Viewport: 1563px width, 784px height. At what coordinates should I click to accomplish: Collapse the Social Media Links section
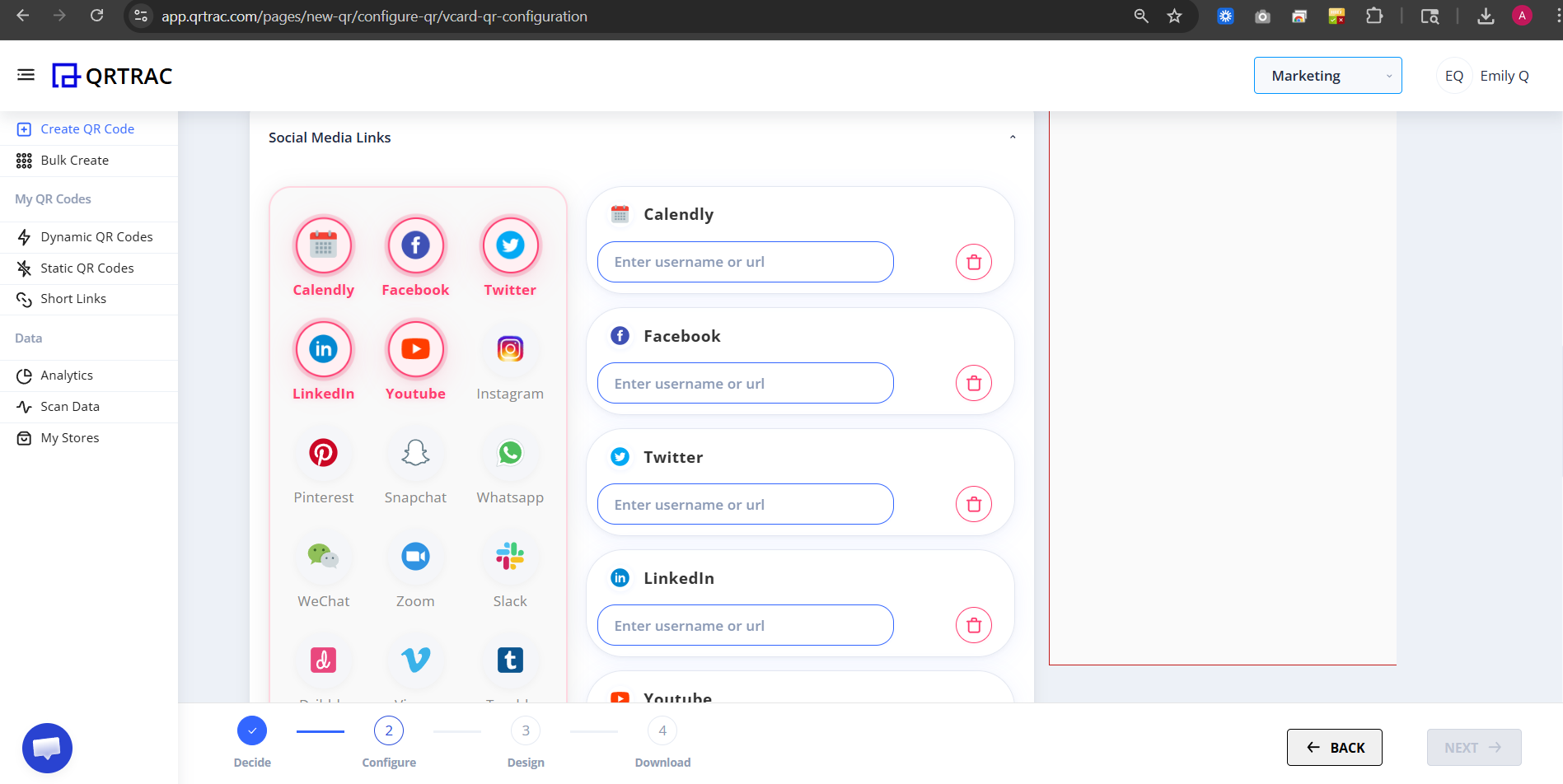[x=1013, y=137]
